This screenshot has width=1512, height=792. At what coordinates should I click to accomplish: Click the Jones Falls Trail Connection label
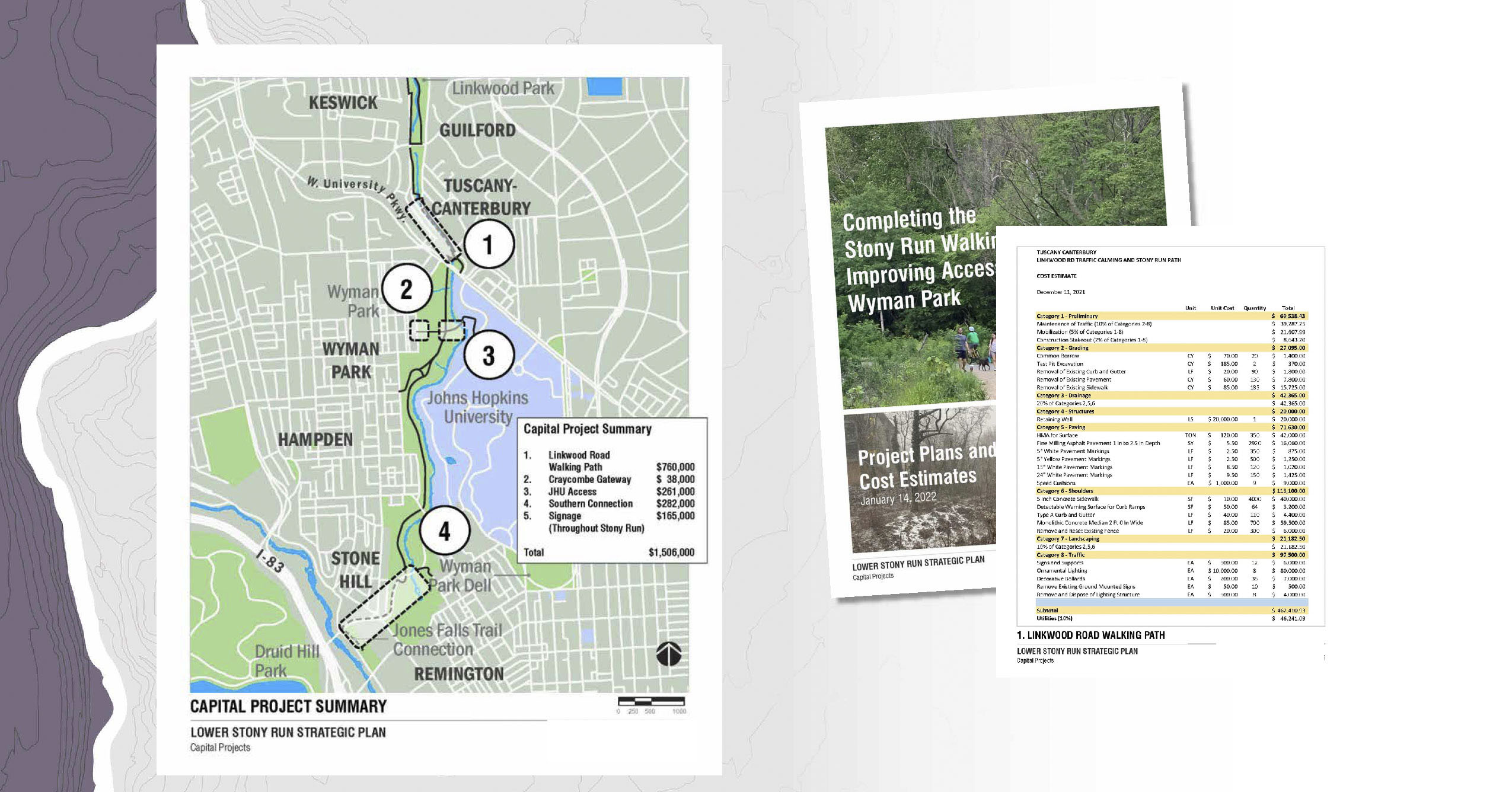[448, 640]
